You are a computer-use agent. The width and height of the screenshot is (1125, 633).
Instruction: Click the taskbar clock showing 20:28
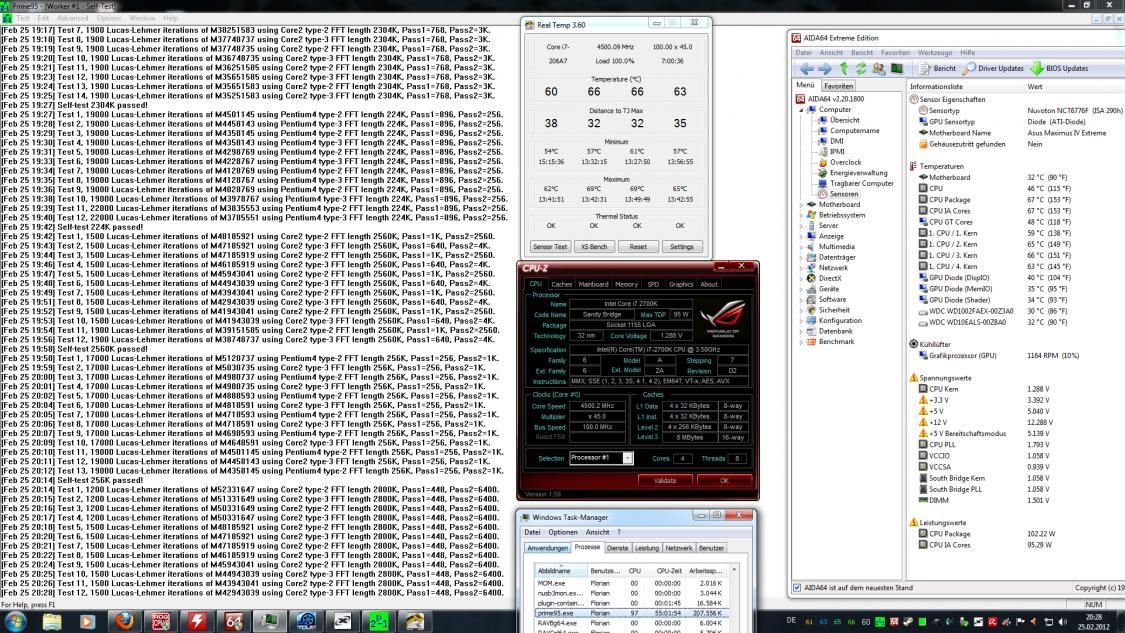[x=1094, y=622]
